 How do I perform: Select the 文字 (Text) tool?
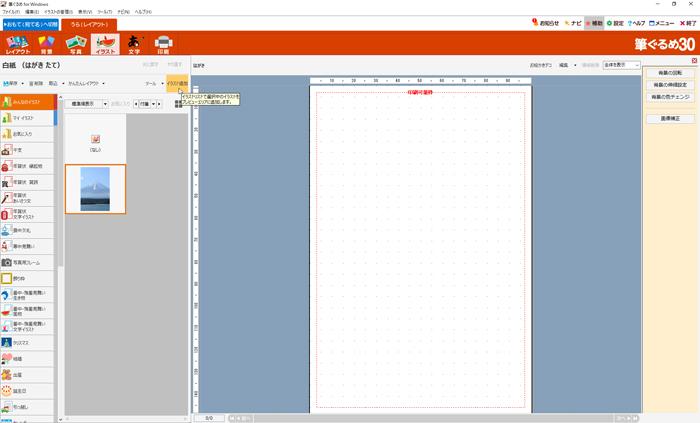pos(134,44)
